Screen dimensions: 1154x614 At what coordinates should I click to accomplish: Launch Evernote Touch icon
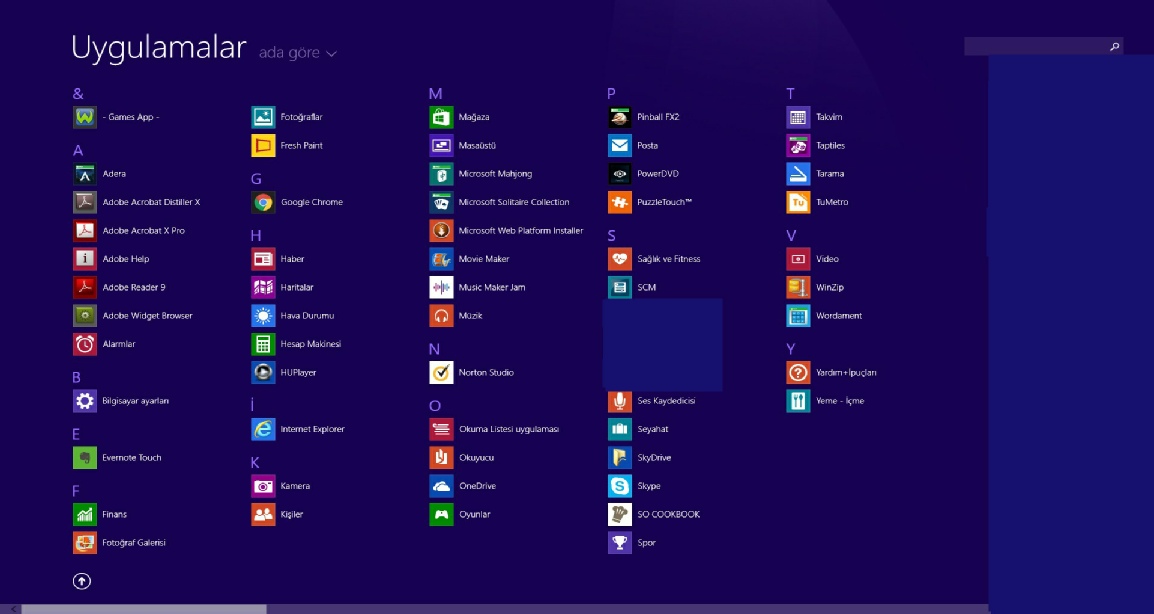click(85, 457)
